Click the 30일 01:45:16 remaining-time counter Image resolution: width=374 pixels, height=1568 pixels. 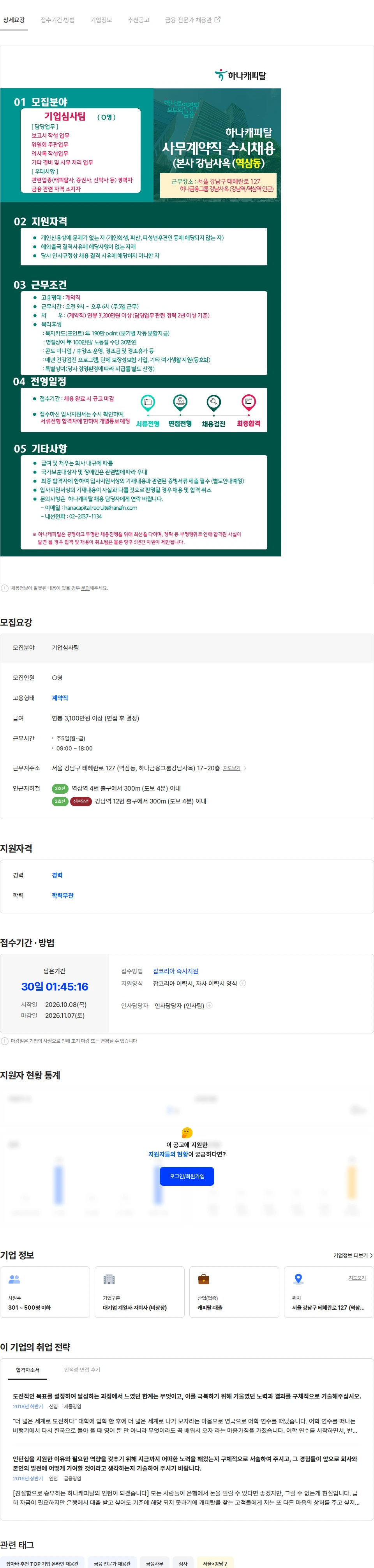point(55,987)
